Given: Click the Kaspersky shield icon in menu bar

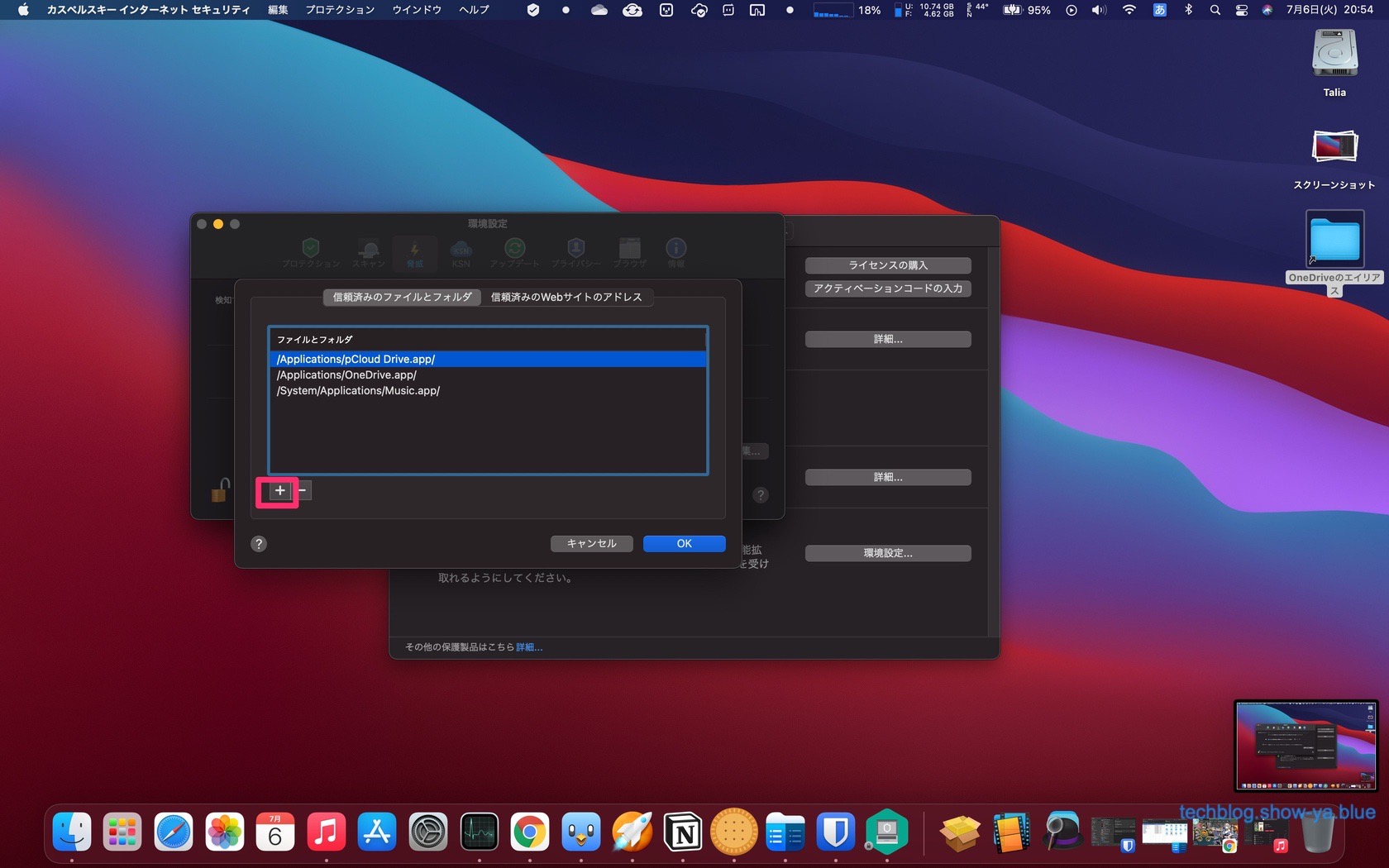Looking at the screenshot, I should point(533,10).
